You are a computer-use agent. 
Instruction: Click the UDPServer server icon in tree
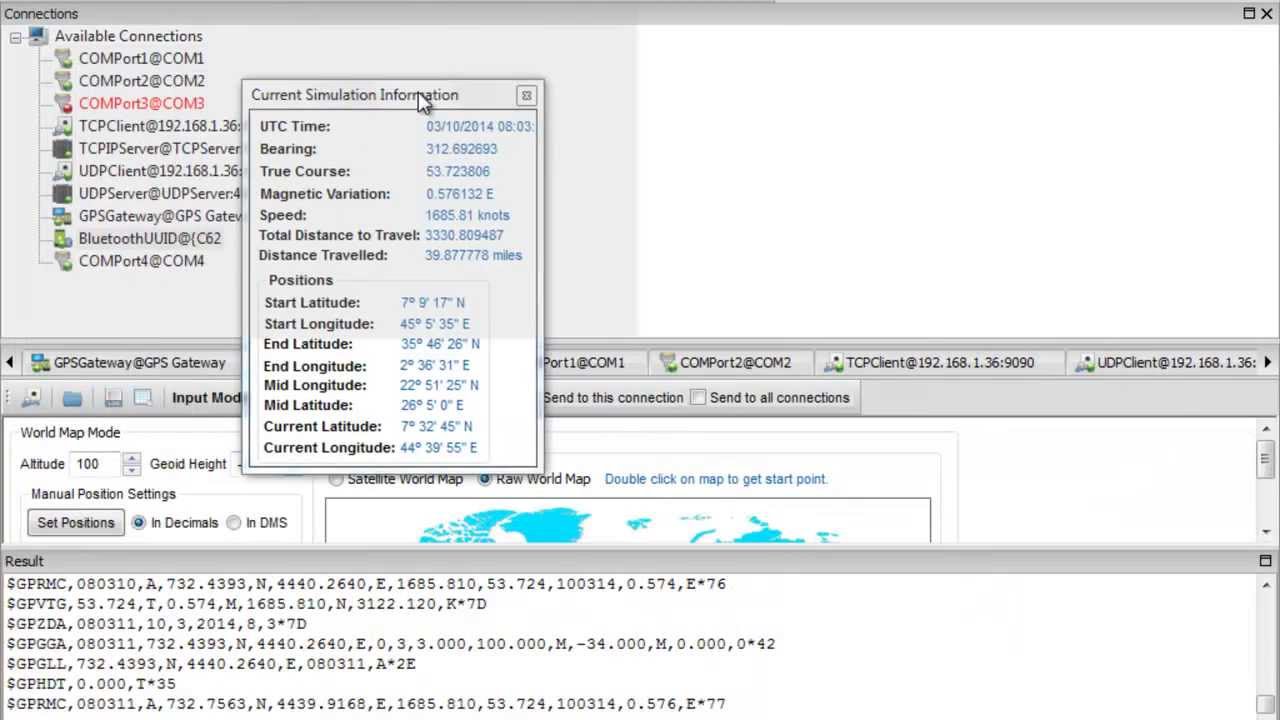click(x=63, y=193)
